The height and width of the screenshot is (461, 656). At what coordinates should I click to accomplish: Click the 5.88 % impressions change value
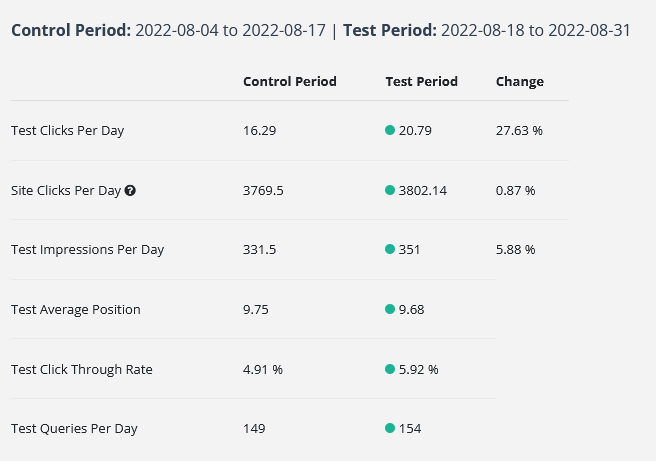click(515, 249)
